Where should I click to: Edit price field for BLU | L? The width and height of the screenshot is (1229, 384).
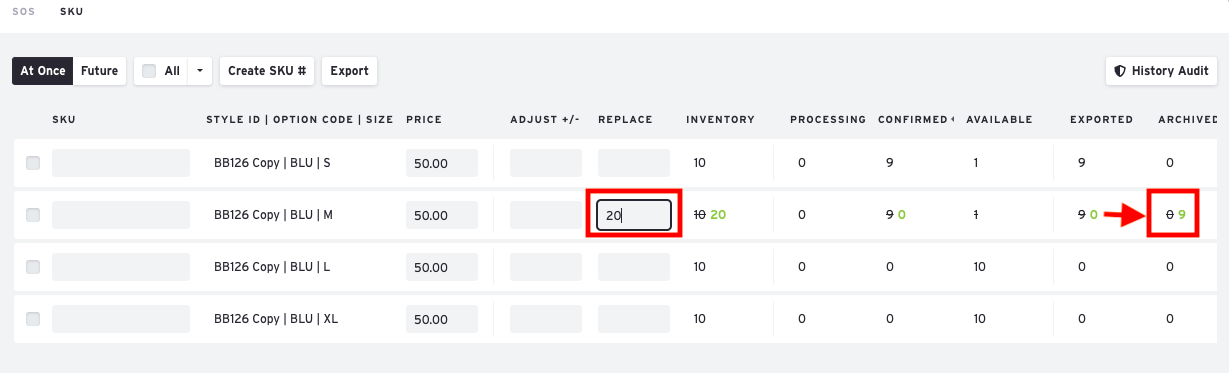tap(442, 267)
